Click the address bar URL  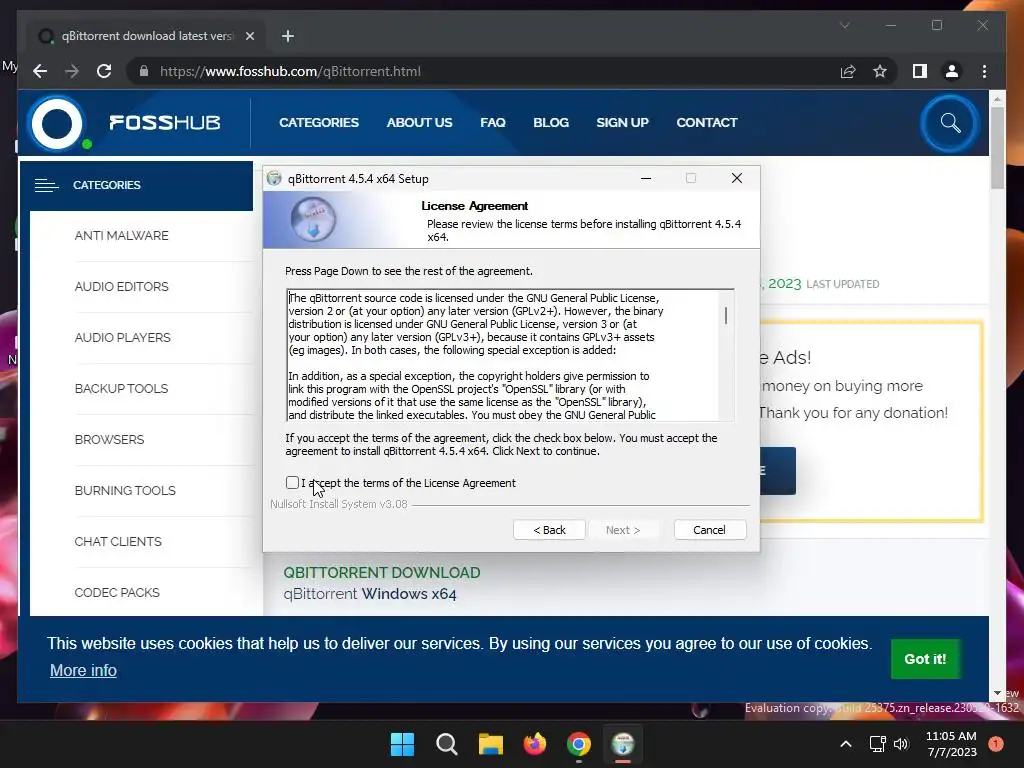[290, 71]
